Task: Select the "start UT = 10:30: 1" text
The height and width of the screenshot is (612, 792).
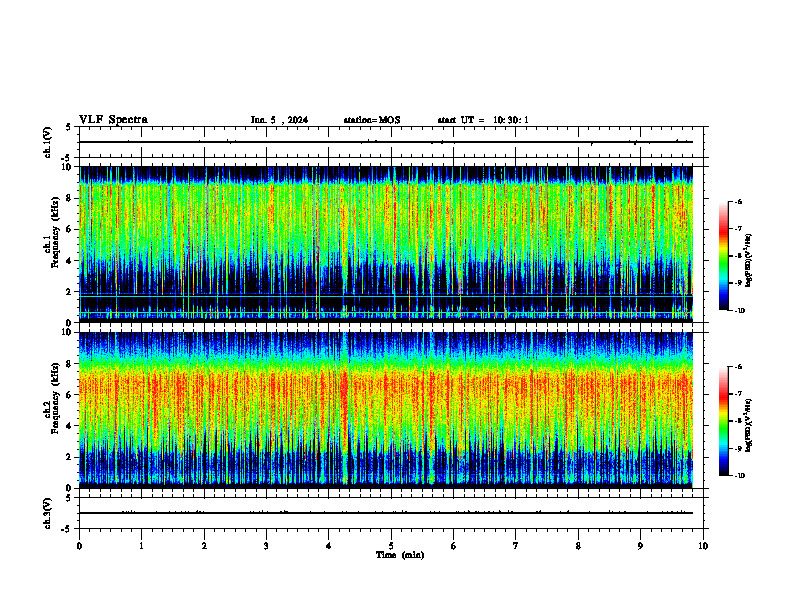Action: pyautogui.click(x=483, y=120)
